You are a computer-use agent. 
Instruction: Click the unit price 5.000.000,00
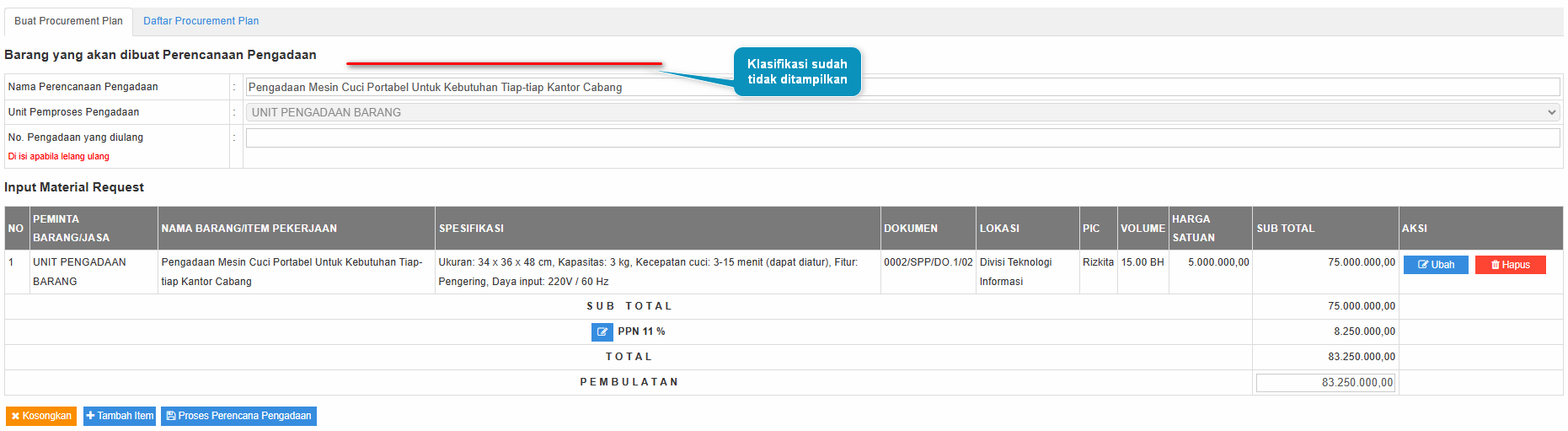tap(1218, 262)
